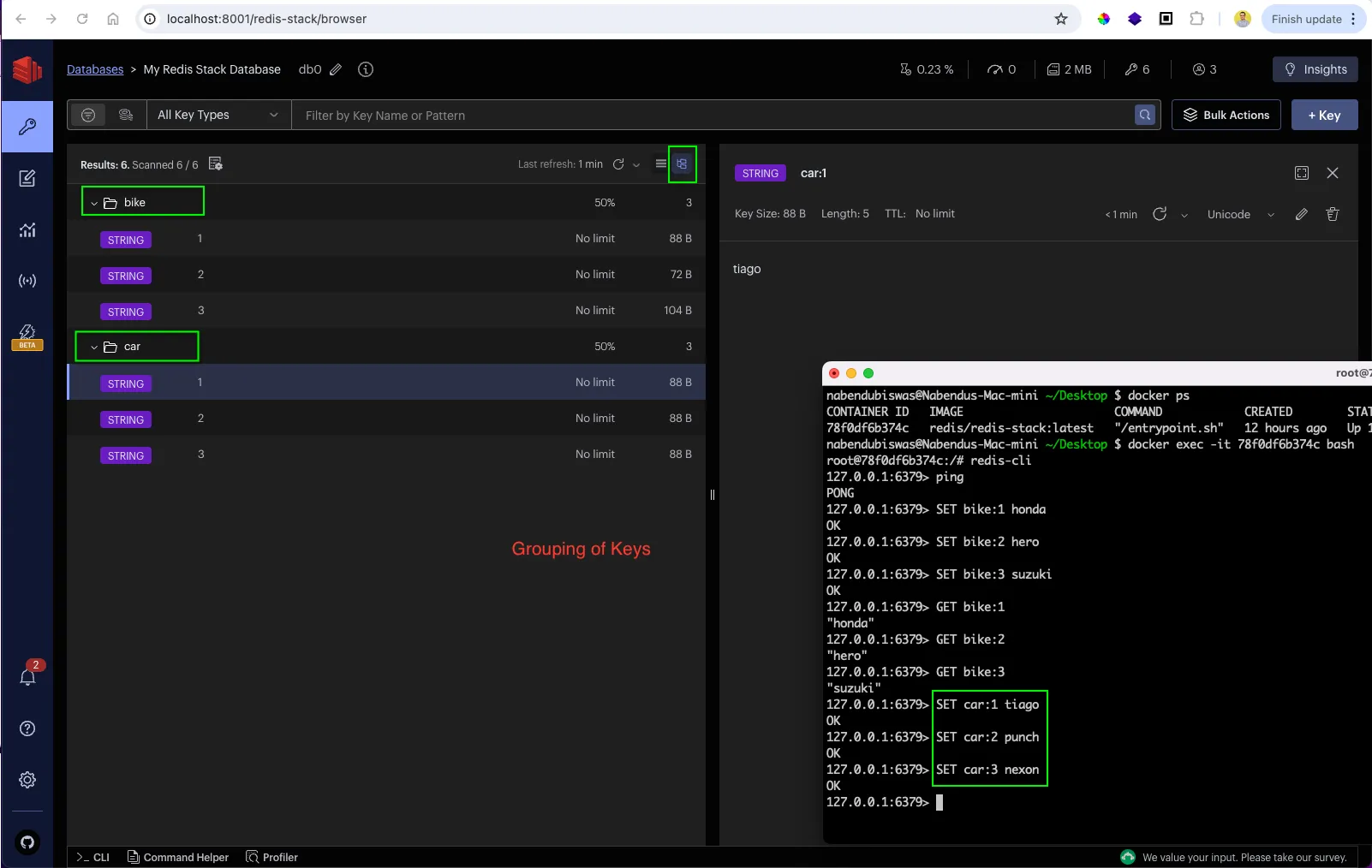Open Bulk Actions

click(1226, 115)
